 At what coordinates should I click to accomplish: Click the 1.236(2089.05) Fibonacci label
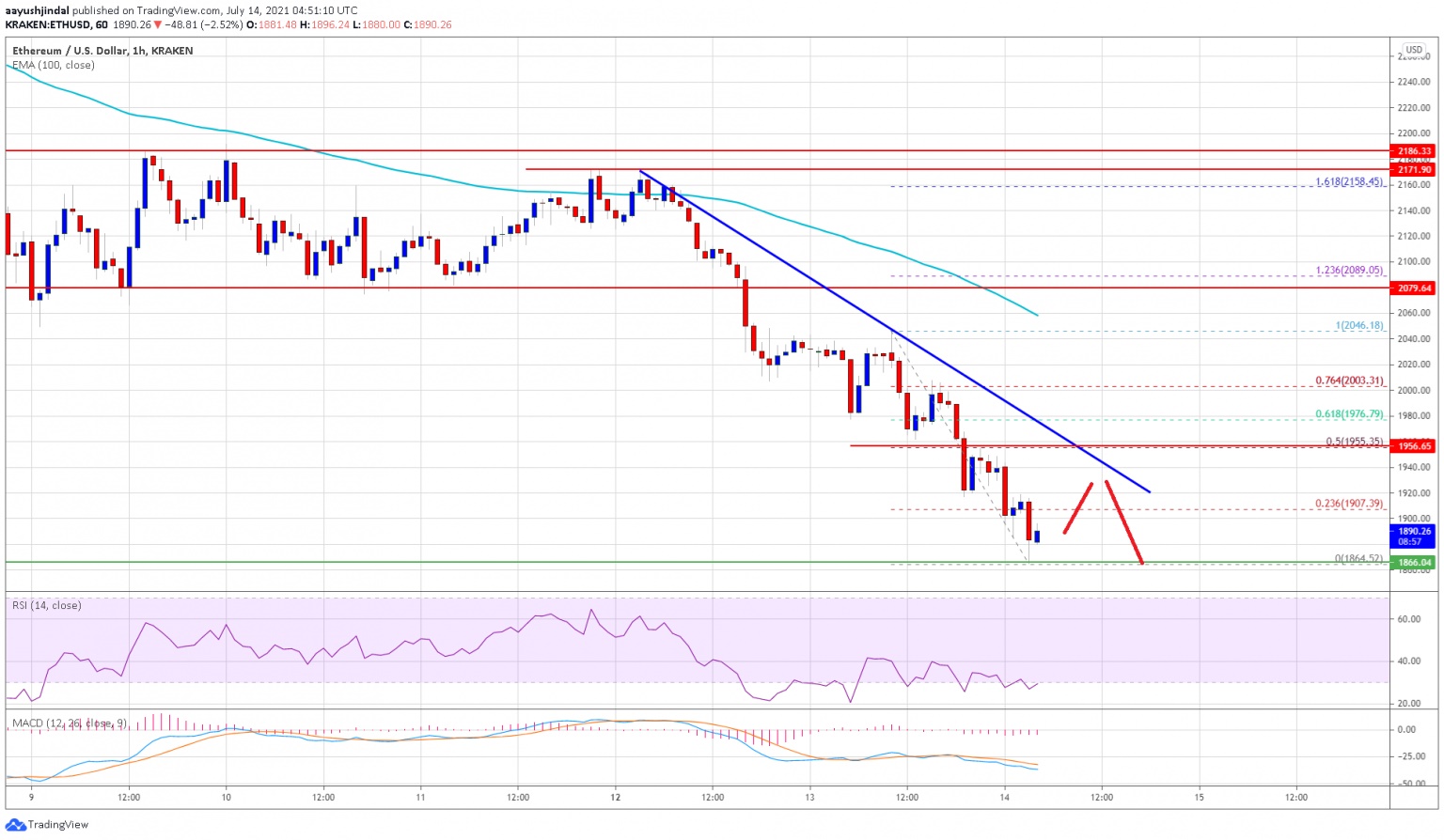click(1349, 271)
